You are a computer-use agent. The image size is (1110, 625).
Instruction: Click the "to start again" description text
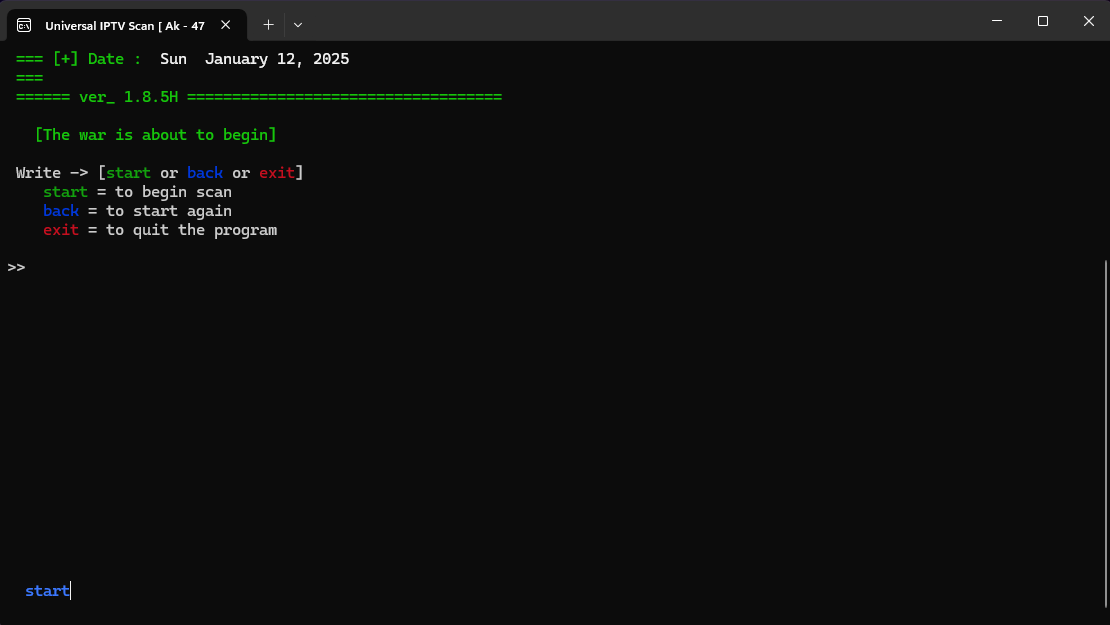click(169, 211)
